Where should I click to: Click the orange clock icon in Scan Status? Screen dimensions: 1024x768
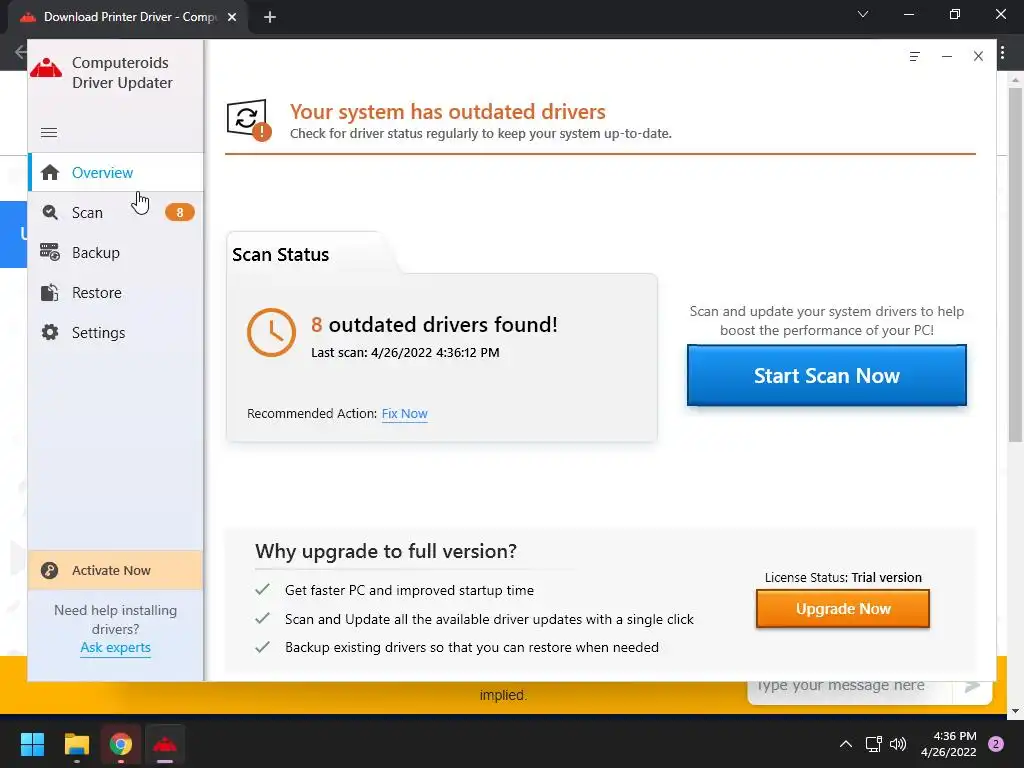coord(271,332)
